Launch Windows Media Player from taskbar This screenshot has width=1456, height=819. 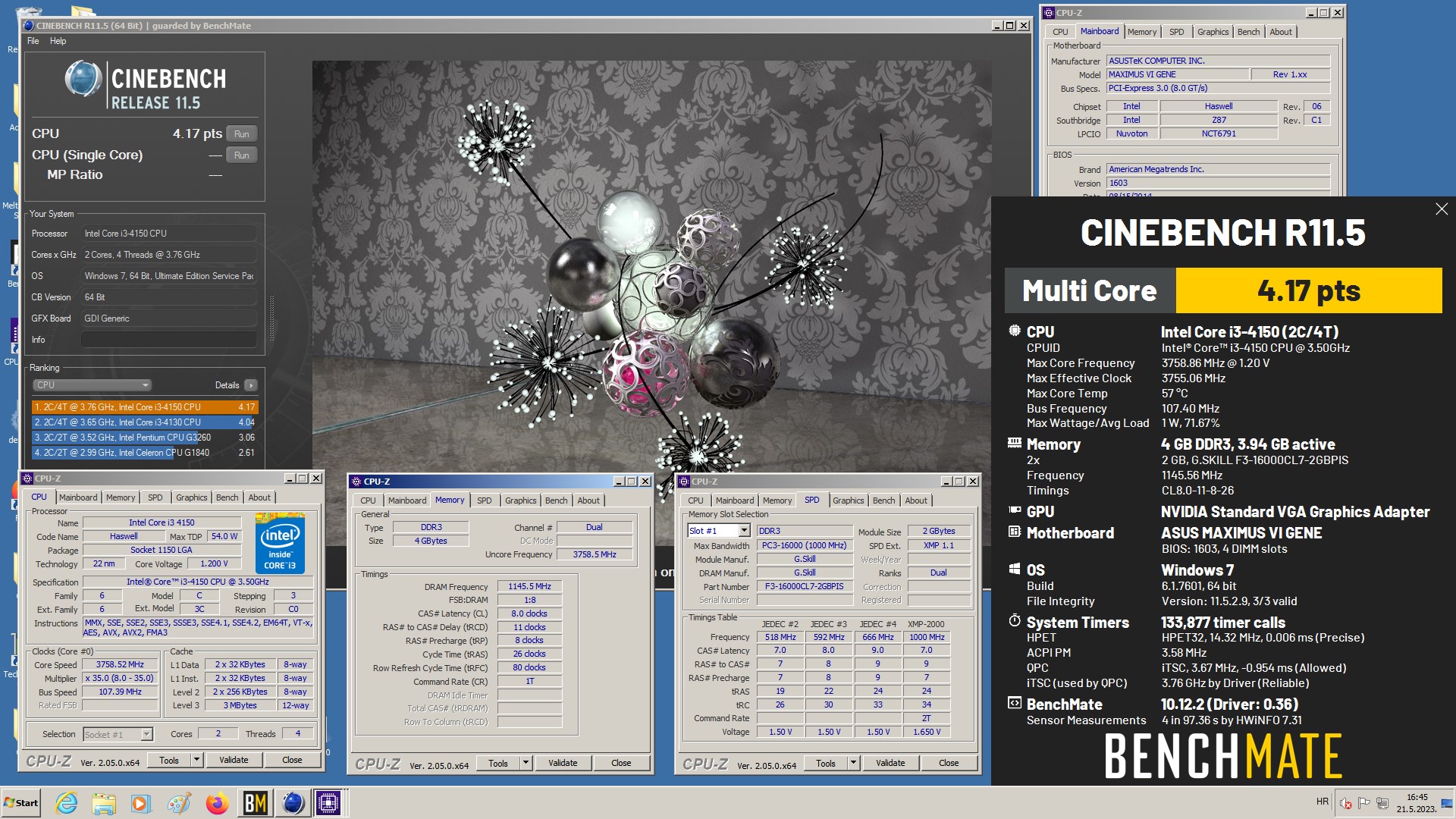tap(141, 803)
